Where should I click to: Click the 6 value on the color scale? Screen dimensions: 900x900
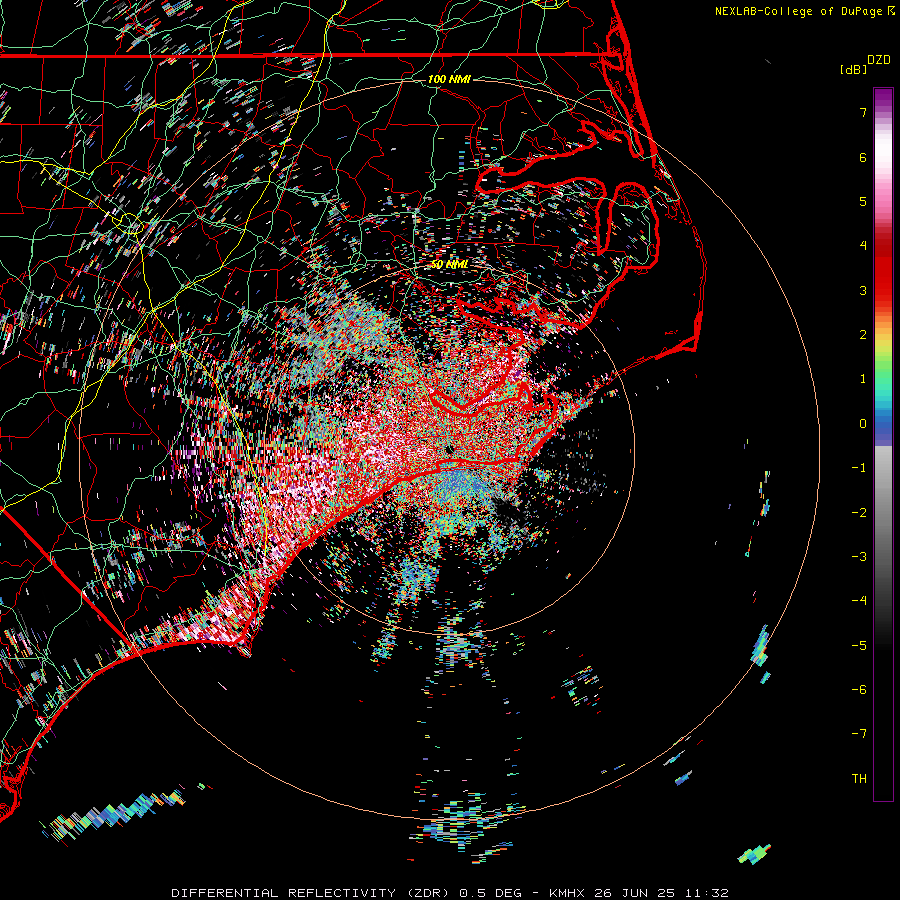(x=863, y=157)
